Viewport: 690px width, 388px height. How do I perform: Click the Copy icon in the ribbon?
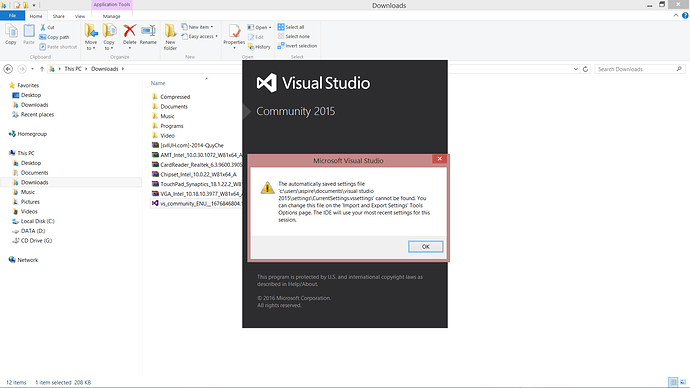[11, 34]
